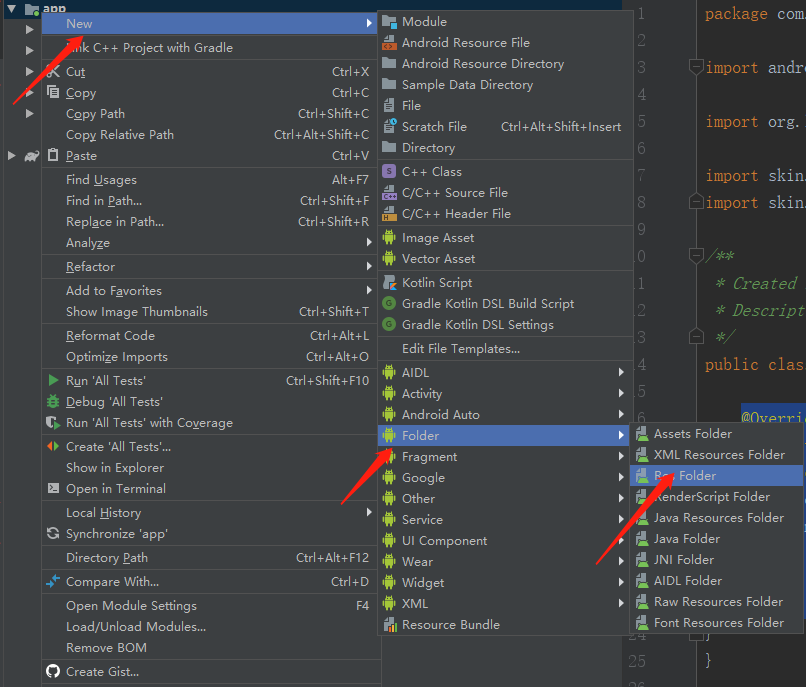The width and height of the screenshot is (806, 687).
Task: Choose Load/Unload Modules...
Action: coord(209,627)
